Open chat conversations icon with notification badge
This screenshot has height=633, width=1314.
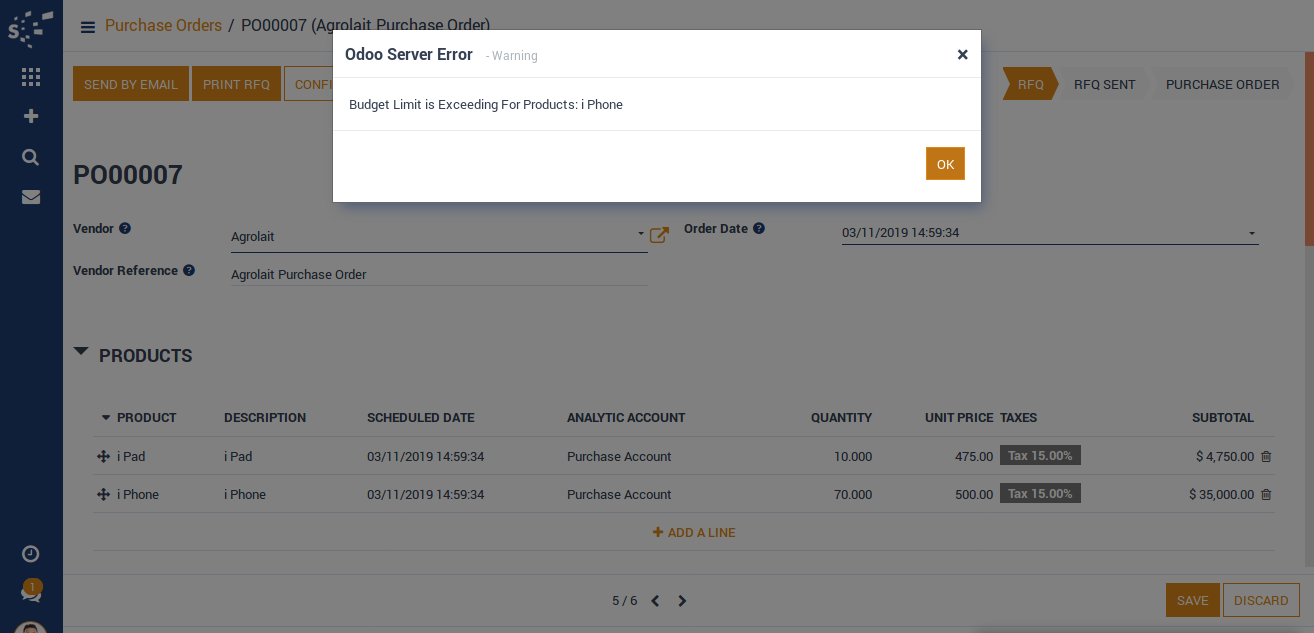[x=31, y=593]
